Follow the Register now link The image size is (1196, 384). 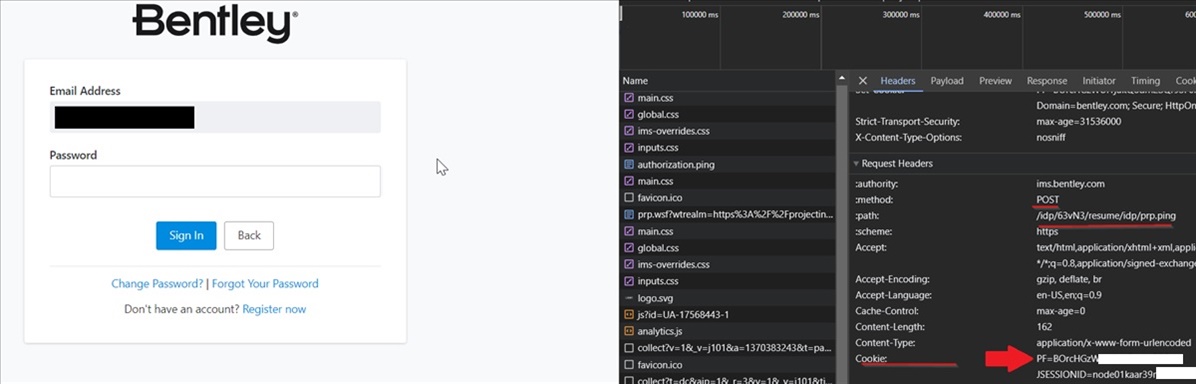(274, 309)
